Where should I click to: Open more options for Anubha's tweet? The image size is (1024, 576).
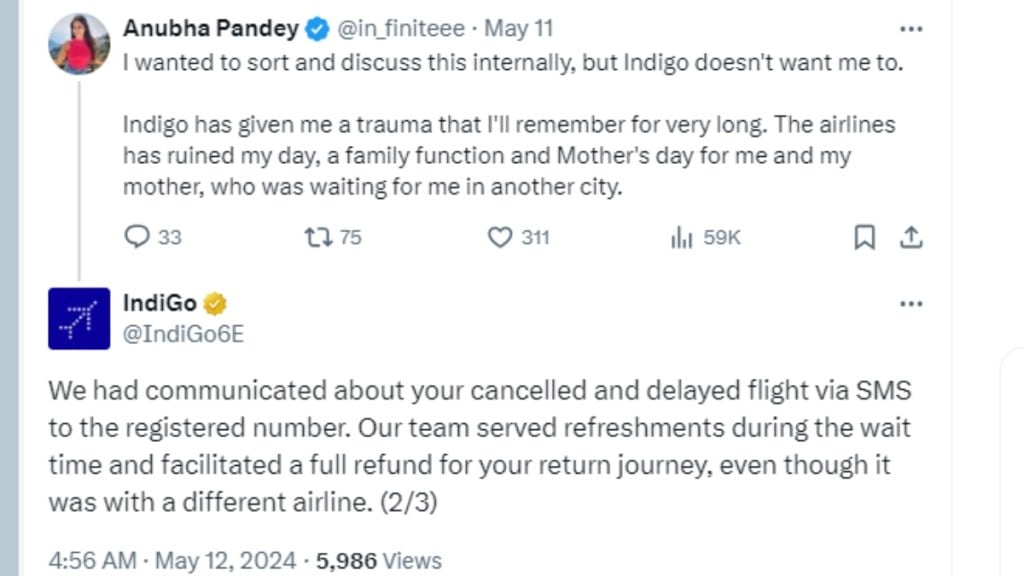click(910, 29)
